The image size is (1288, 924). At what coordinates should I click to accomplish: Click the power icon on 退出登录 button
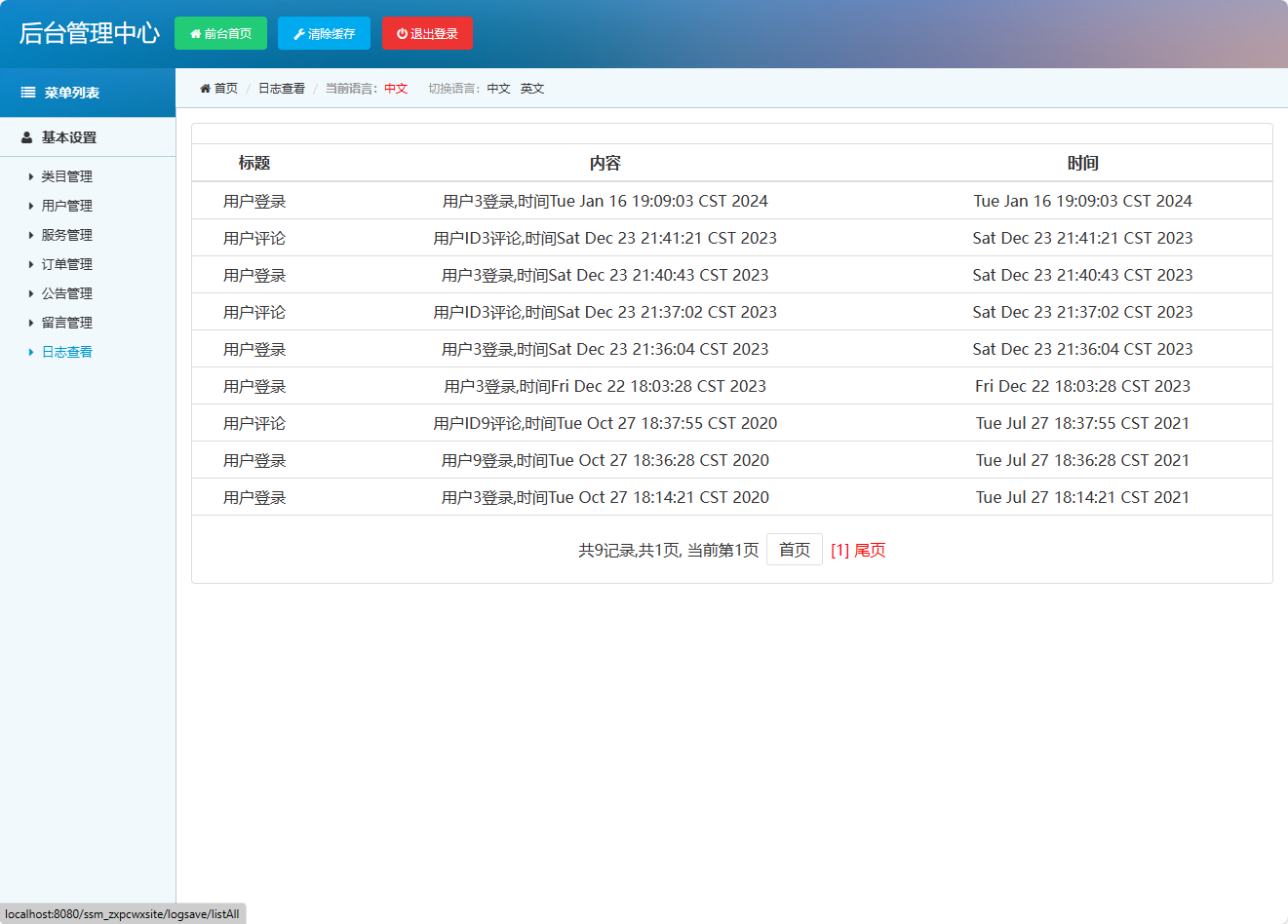pyautogui.click(x=403, y=32)
